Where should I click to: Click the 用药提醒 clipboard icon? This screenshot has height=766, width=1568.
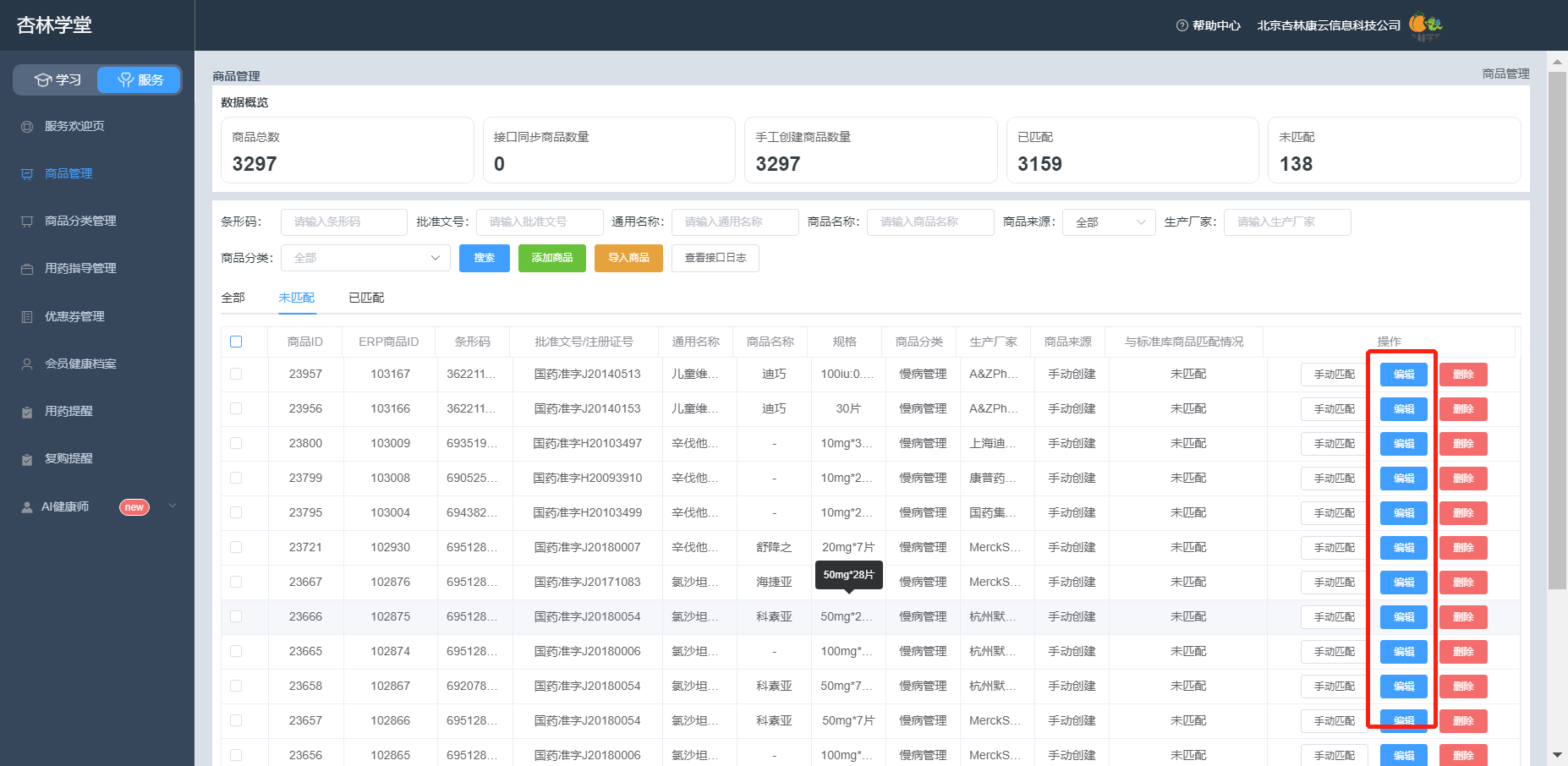27,412
